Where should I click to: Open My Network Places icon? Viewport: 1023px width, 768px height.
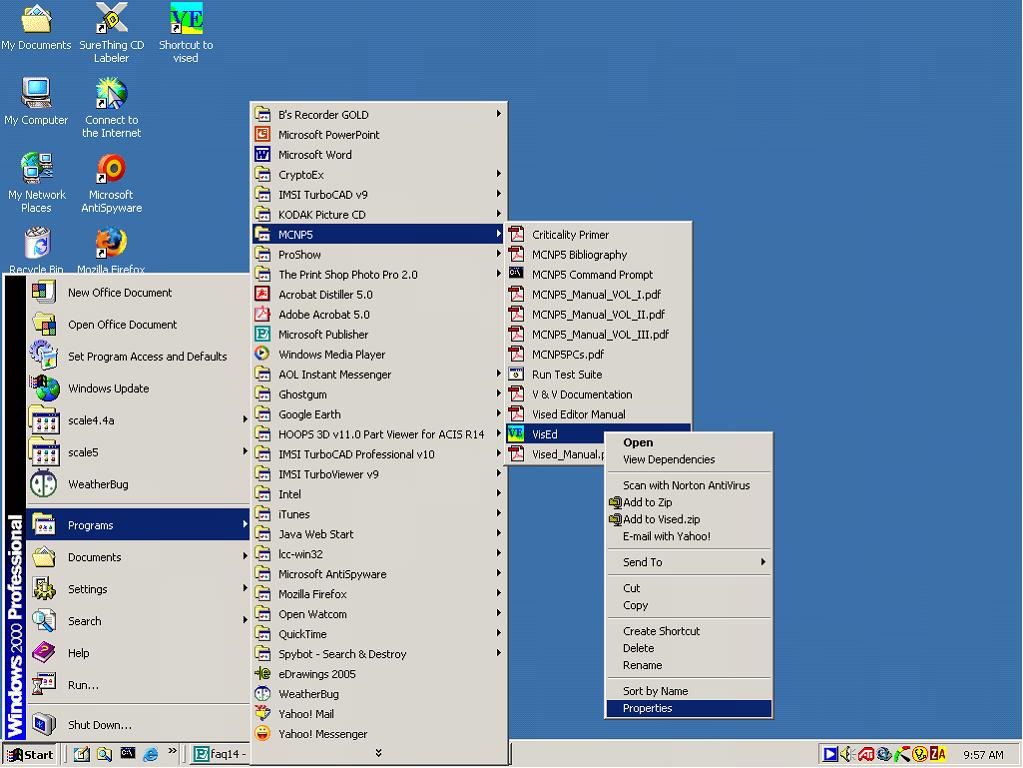pos(37,183)
